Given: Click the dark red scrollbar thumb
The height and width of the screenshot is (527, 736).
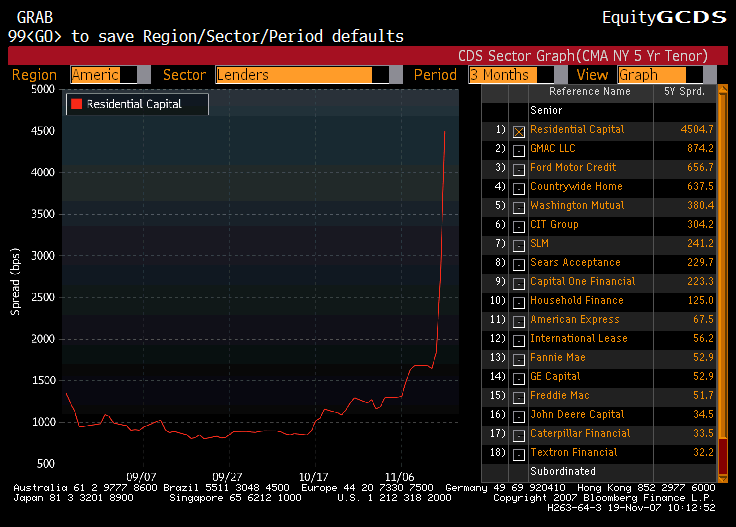Looking at the screenshot, I should point(723,457).
